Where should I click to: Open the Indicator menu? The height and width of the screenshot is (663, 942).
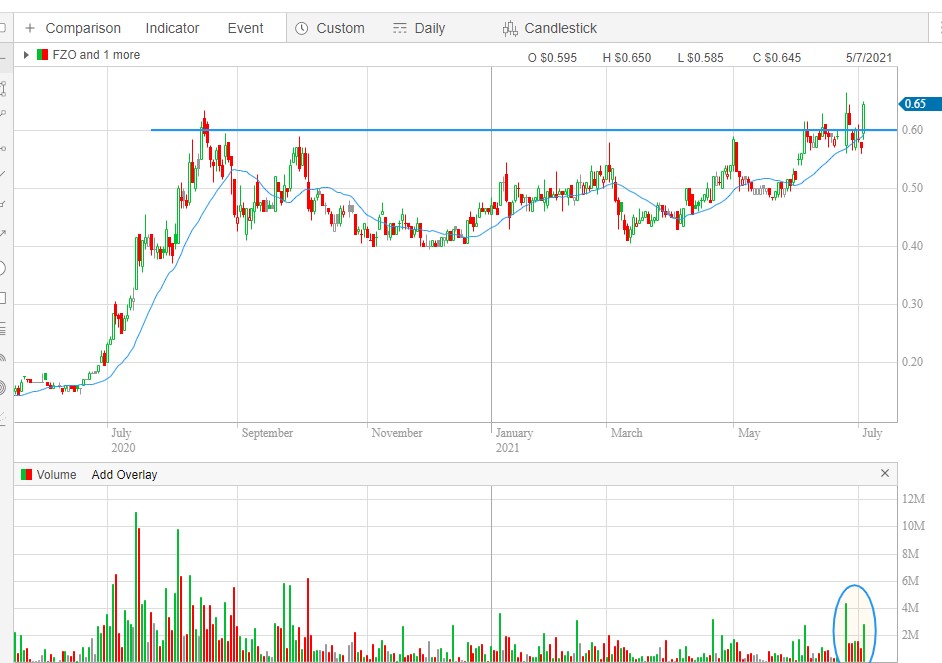click(x=172, y=28)
